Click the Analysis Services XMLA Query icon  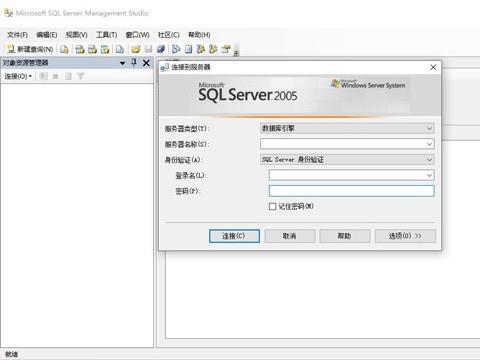[105, 49]
